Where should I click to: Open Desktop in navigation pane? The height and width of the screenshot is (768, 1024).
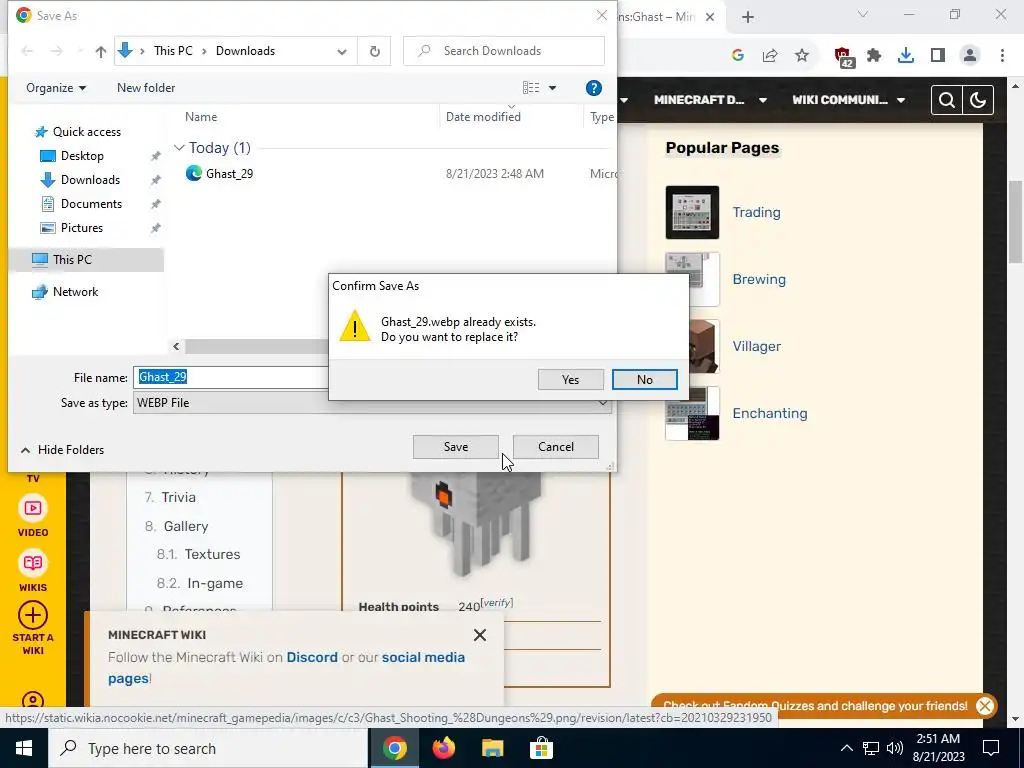tap(82, 156)
